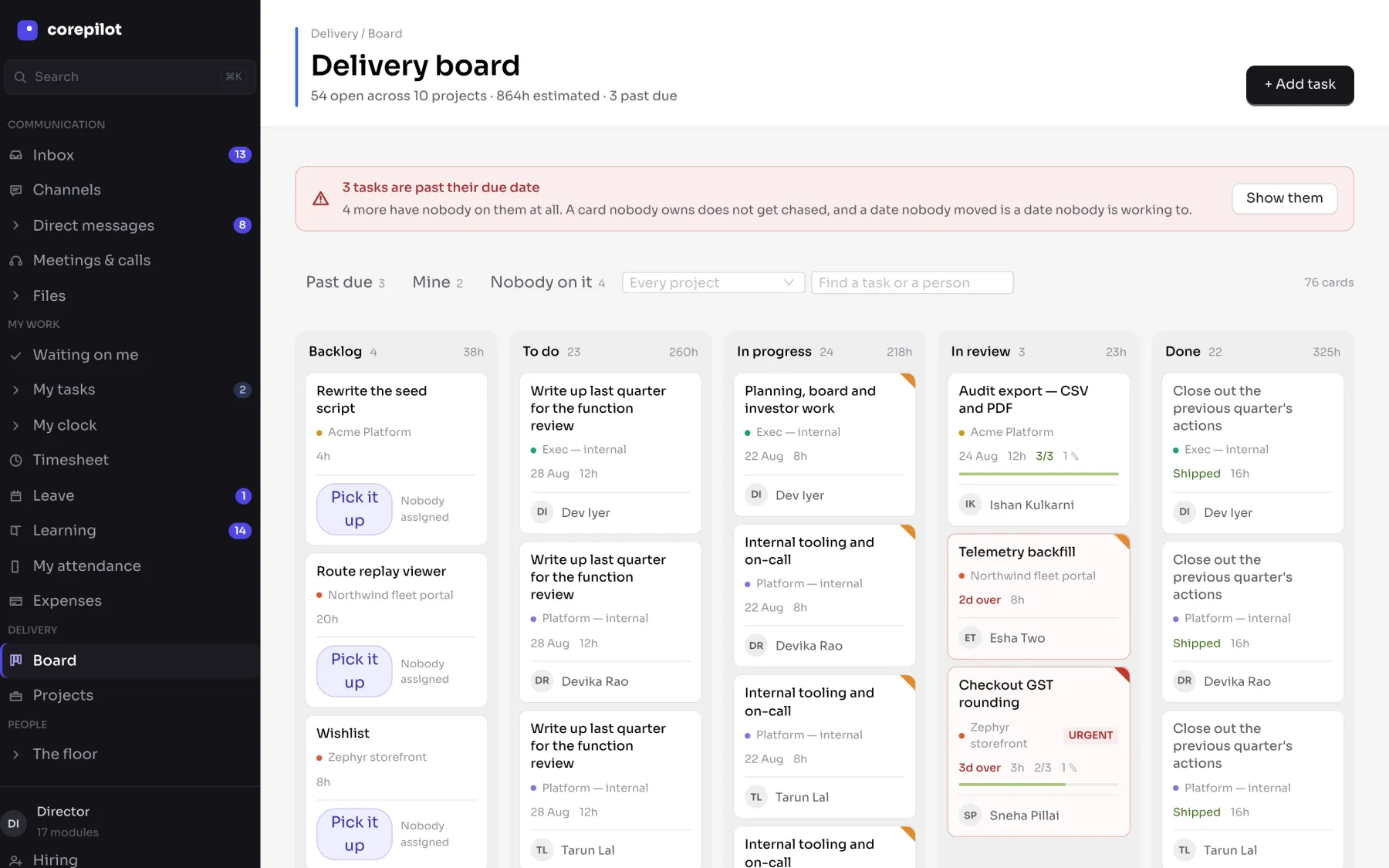1389x868 pixels.
Task: Switch to the Past due filter tab
Action: point(345,282)
